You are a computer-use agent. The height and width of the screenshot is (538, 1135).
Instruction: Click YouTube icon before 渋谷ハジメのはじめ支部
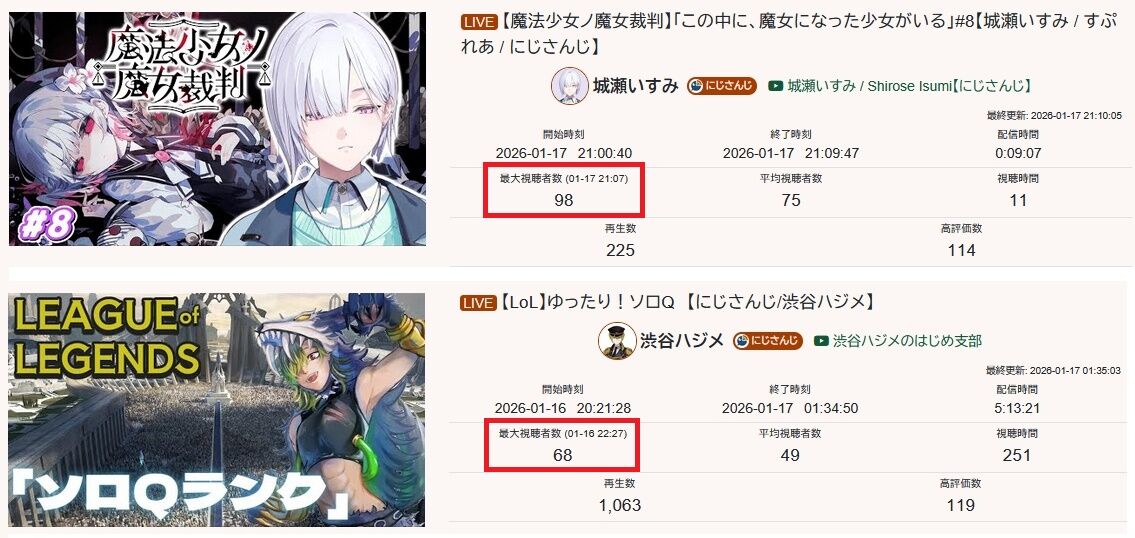click(x=821, y=340)
